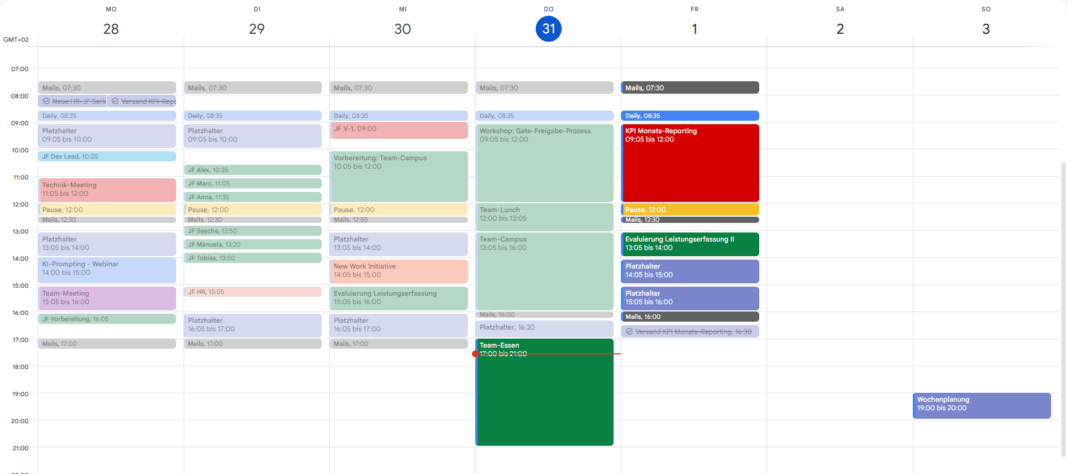Open completed task Neue HR-JF-Serie on Monday
1068x474 pixels.
click(x=72, y=101)
